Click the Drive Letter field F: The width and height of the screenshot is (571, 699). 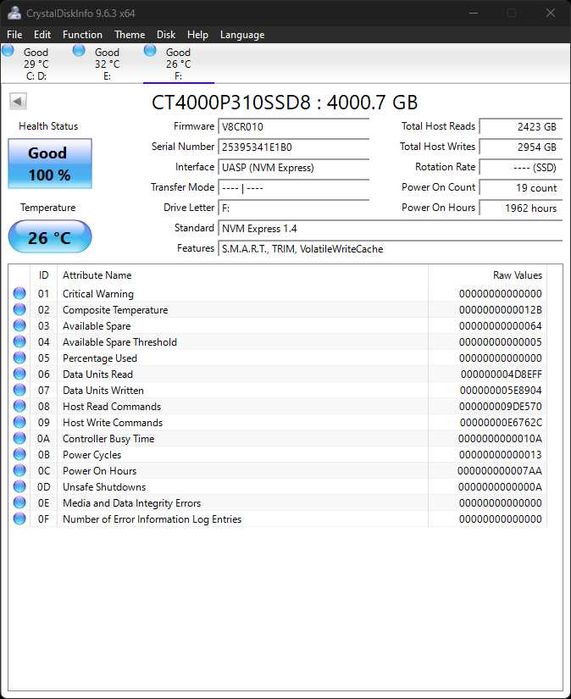pos(294,208)
